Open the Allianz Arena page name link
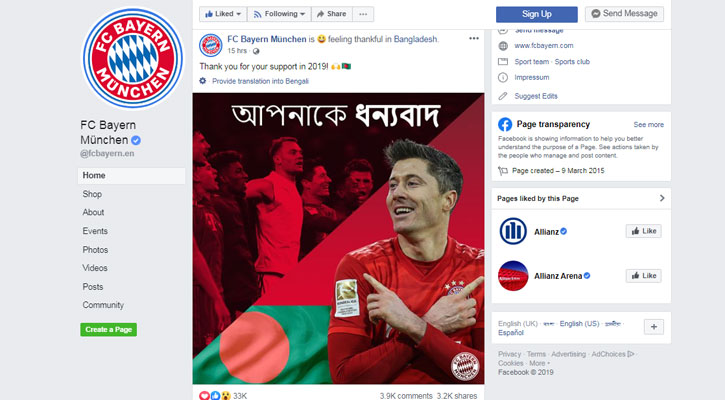This screenshot has height=400, width=725. click(x=558, y=276)
